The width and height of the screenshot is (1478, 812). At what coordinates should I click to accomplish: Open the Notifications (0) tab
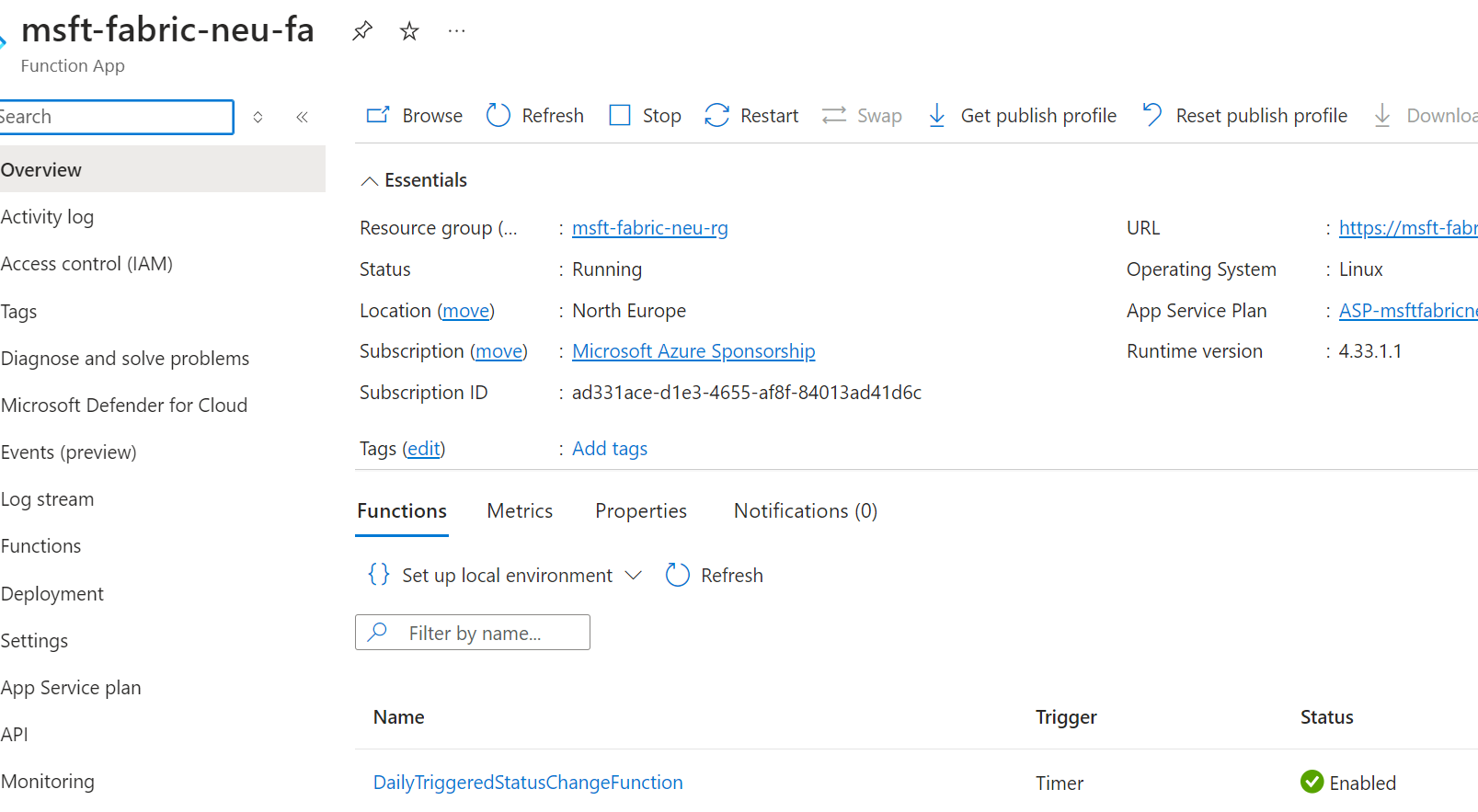(x=806, y=511)
